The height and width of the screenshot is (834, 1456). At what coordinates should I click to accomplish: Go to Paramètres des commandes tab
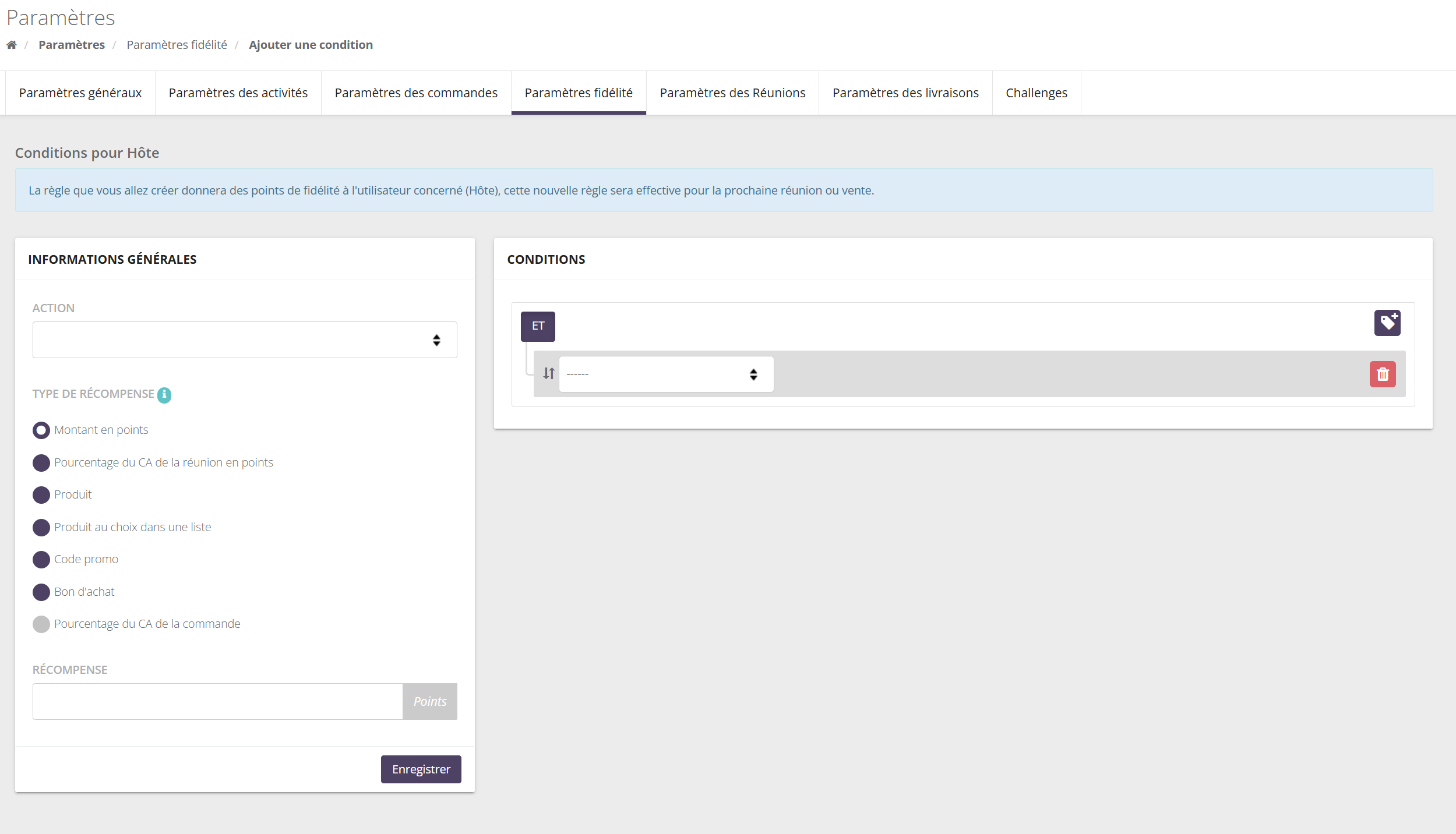click(416, 93)
